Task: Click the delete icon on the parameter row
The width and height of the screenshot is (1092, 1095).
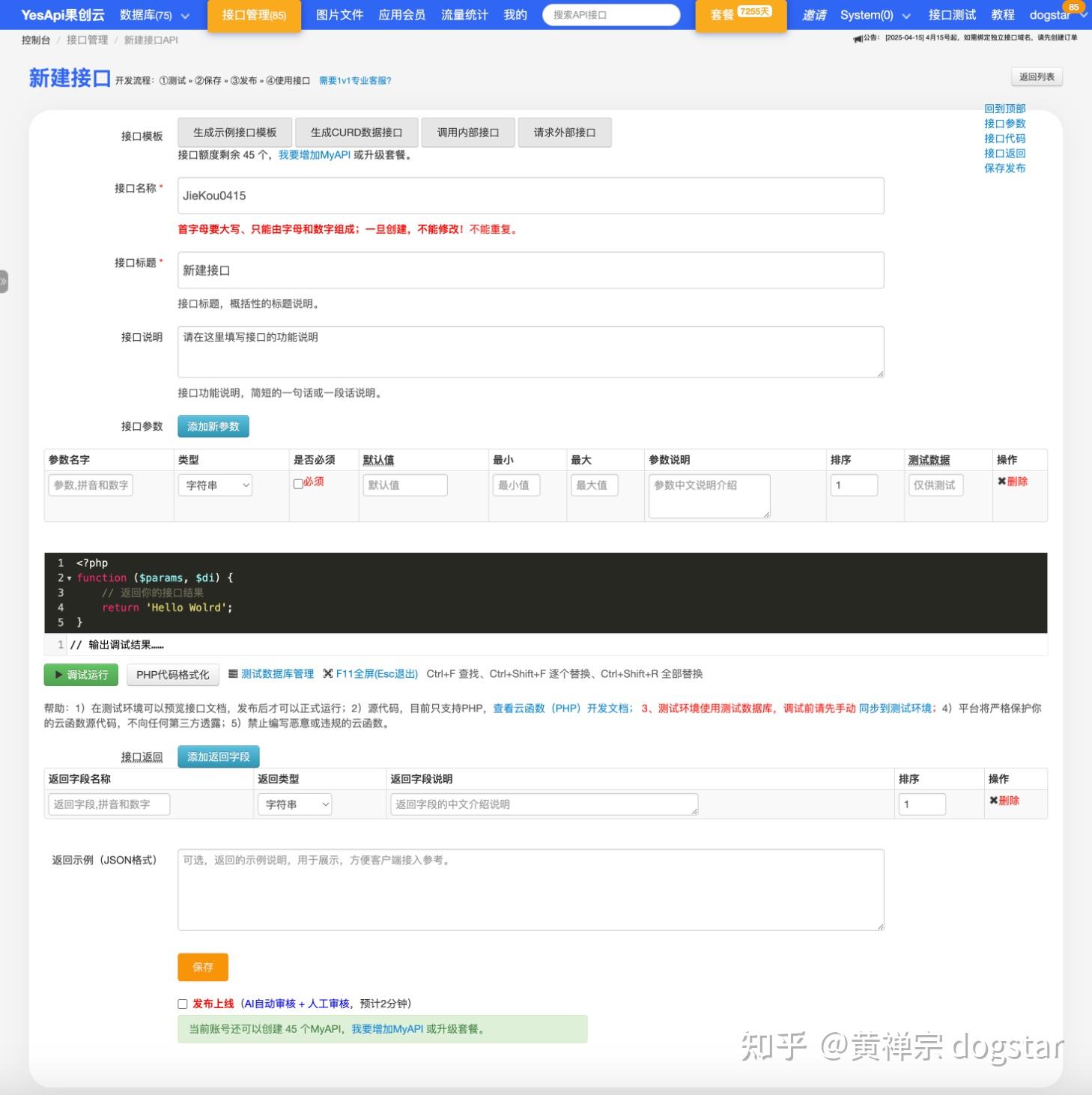Action: coord(1003,482)
